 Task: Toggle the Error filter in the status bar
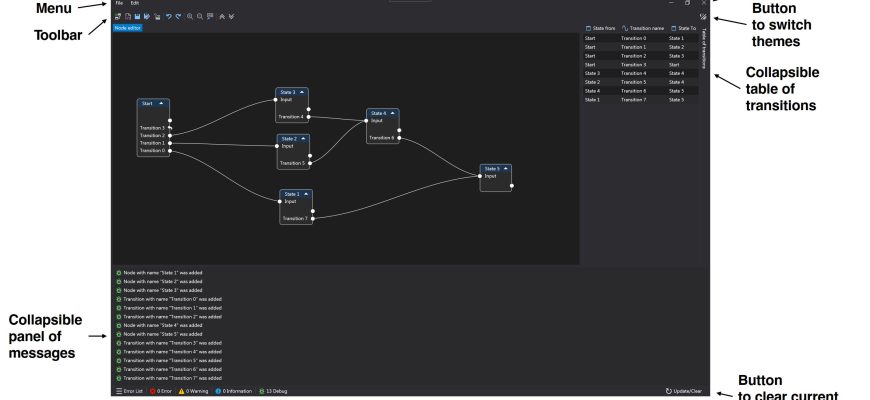(160, 391)
